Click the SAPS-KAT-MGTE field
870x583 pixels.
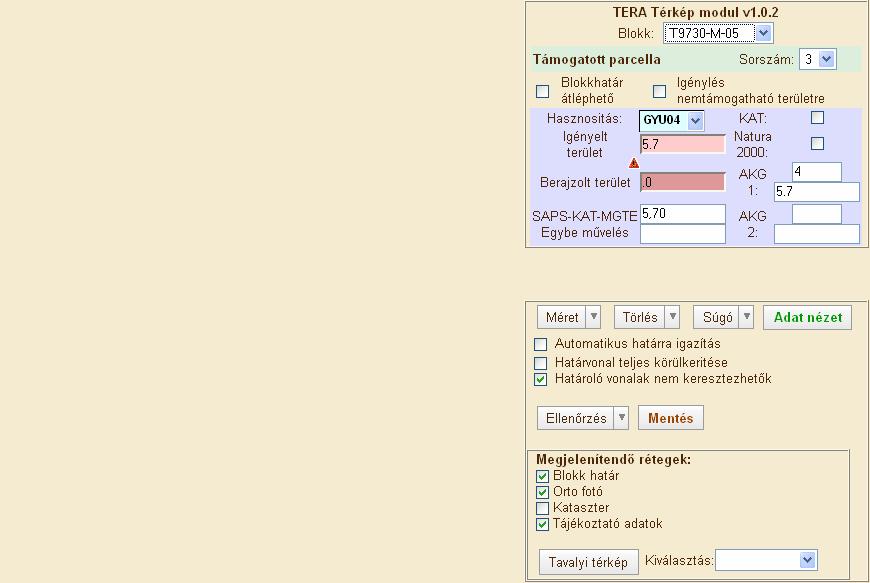tap(683, 214)
